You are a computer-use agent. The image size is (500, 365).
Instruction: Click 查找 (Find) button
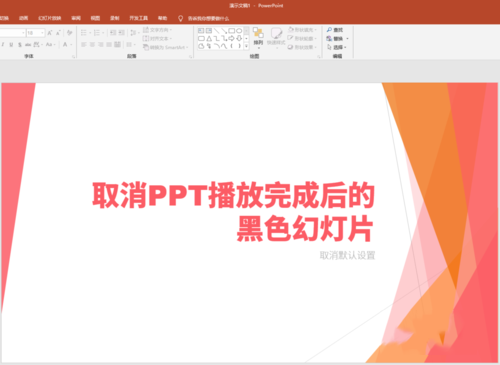click(x=335, y=30)
